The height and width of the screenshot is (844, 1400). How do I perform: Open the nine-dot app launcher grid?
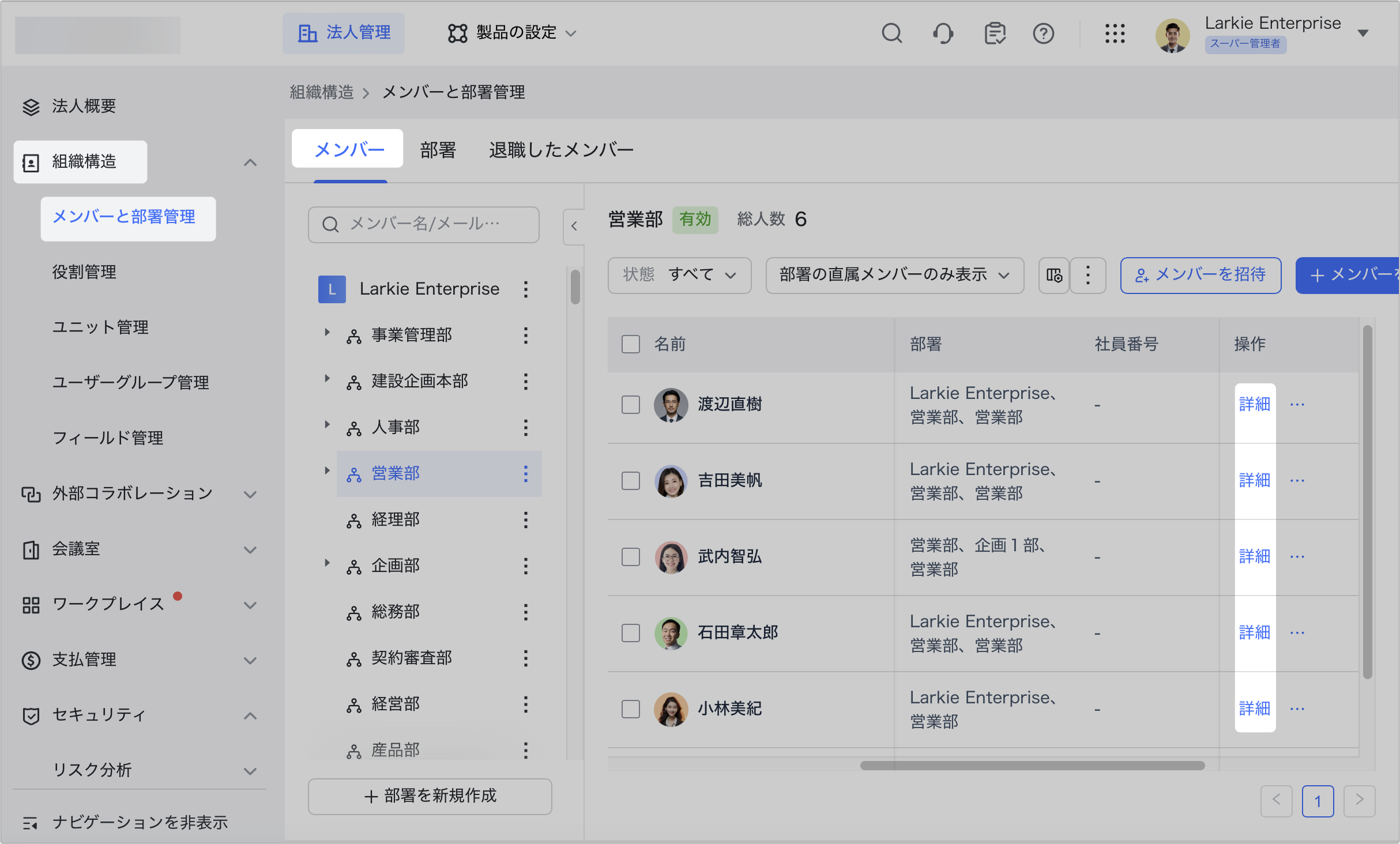[1115, 33]
